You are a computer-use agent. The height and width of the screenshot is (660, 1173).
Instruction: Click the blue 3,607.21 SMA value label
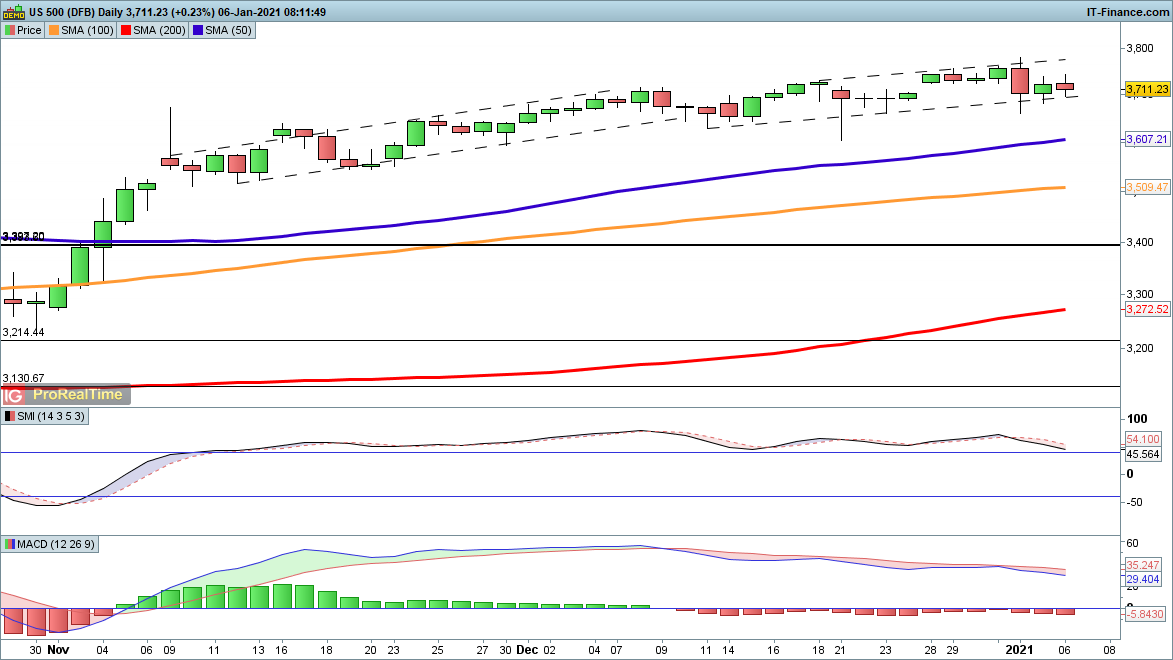pyautogui.click(x=1147, y=140)
